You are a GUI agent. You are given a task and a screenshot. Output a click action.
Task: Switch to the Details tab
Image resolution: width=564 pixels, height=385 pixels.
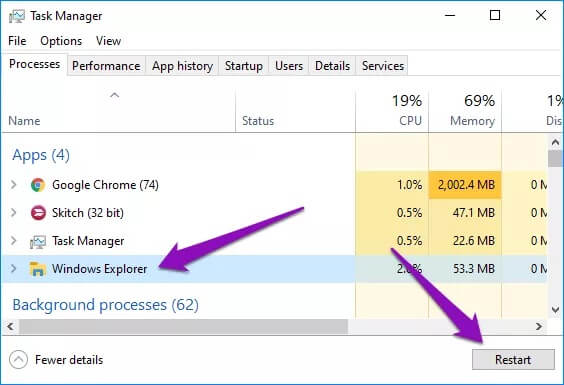point(332,66)
